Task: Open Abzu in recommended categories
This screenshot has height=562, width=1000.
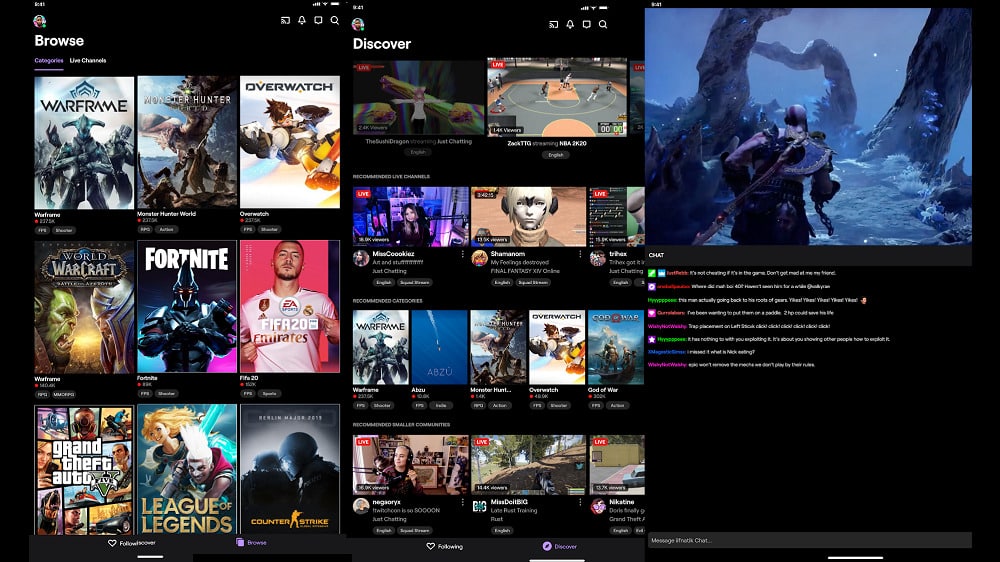Action: (x=439, y=347)
